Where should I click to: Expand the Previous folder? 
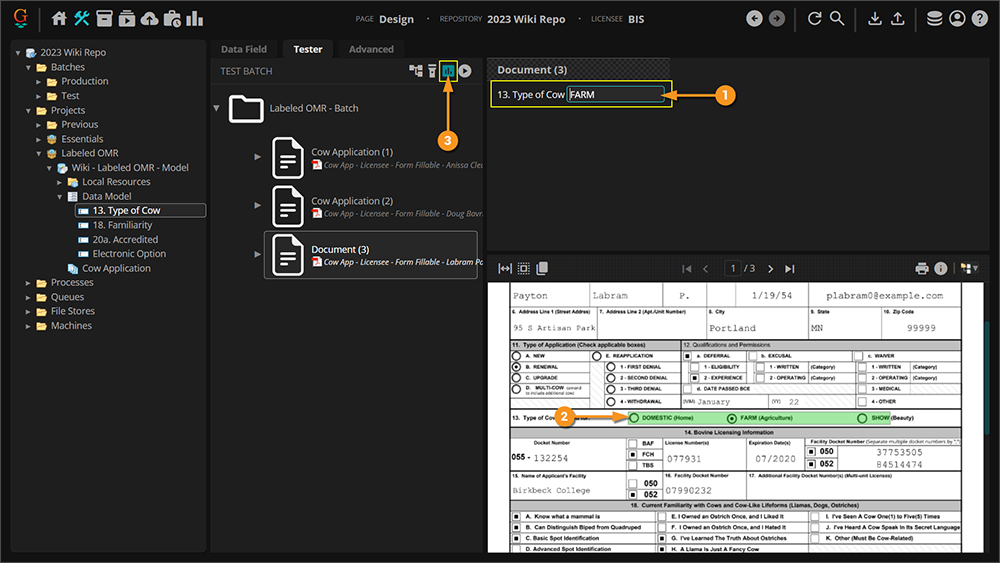coord(38,124)
